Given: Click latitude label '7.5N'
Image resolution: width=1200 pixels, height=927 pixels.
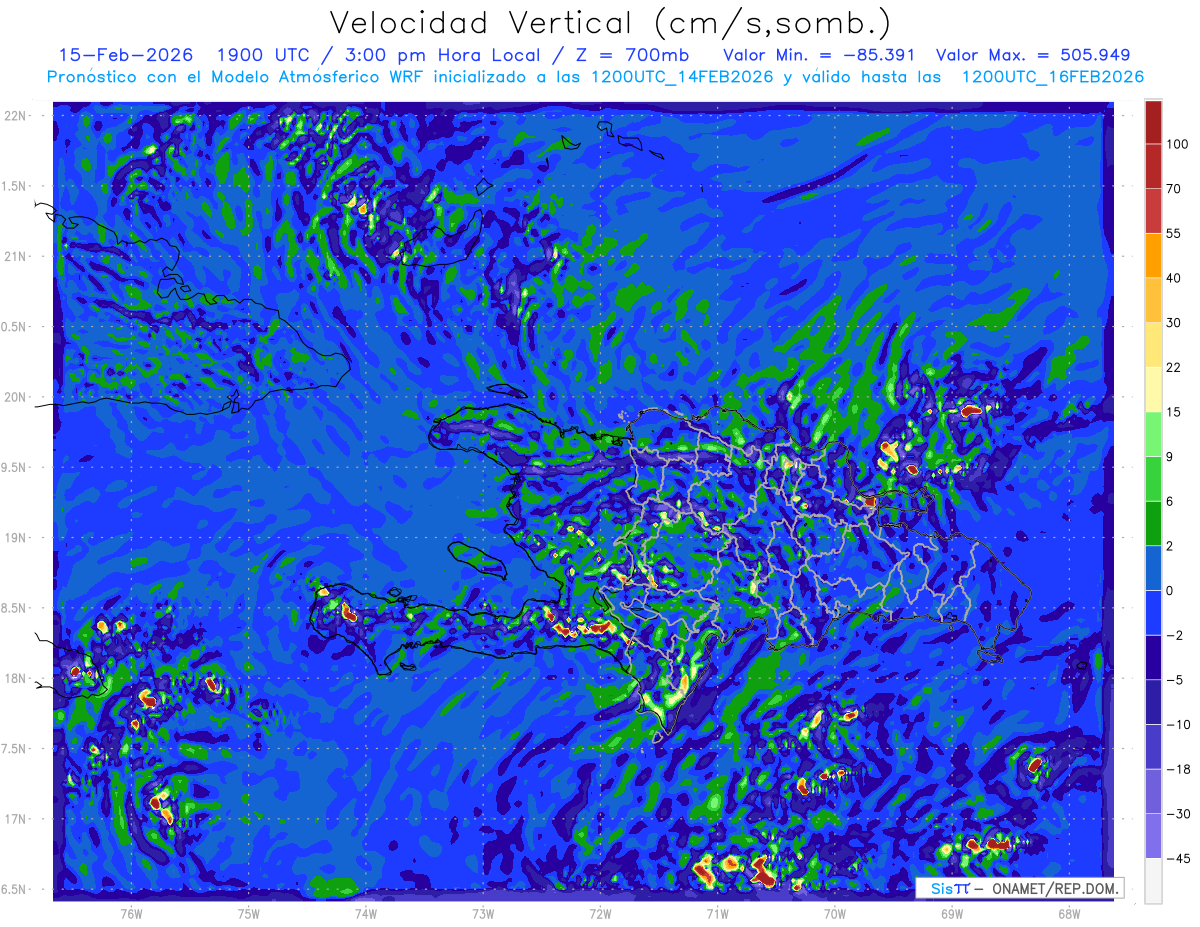Looking at the screenshot, I should coord(16,749).
